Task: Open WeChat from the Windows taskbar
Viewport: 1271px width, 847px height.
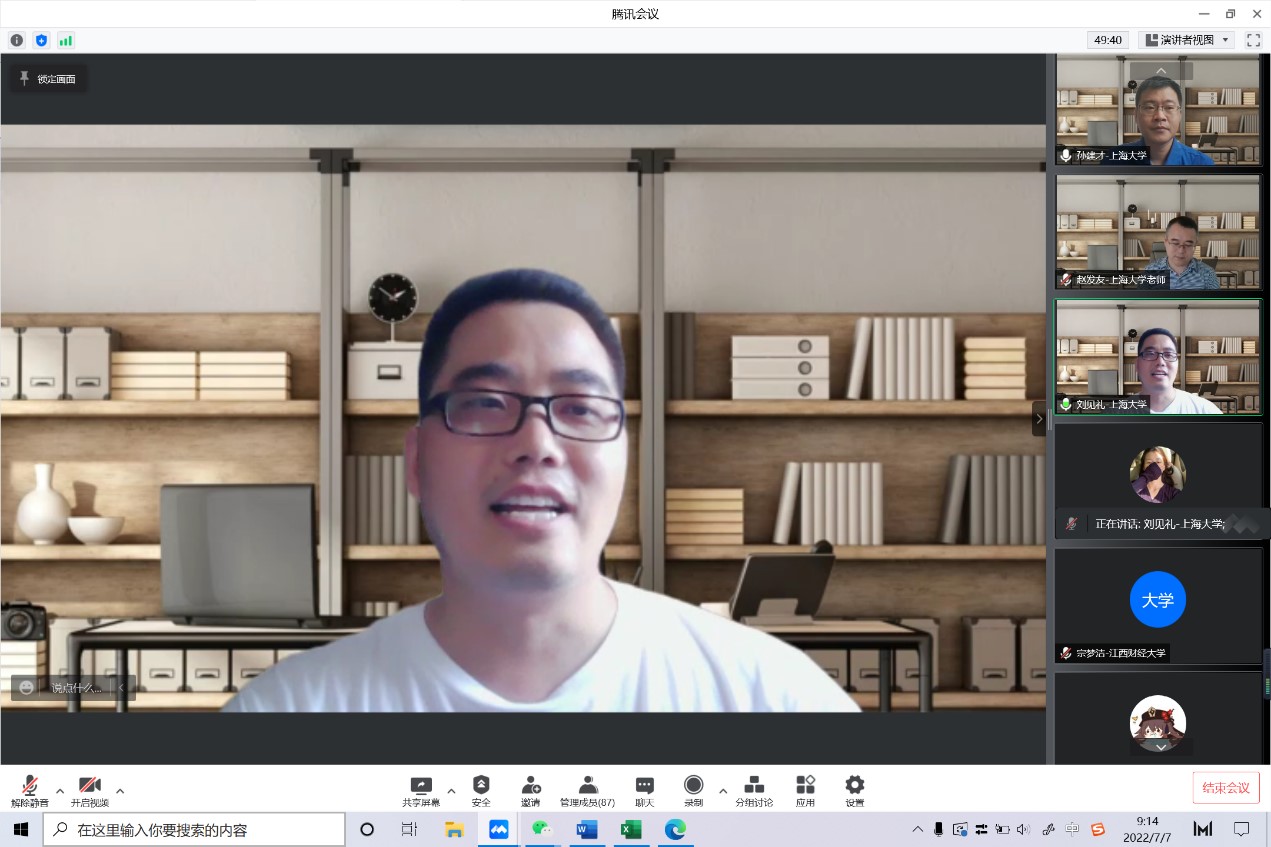Action: tap(542, 829)
